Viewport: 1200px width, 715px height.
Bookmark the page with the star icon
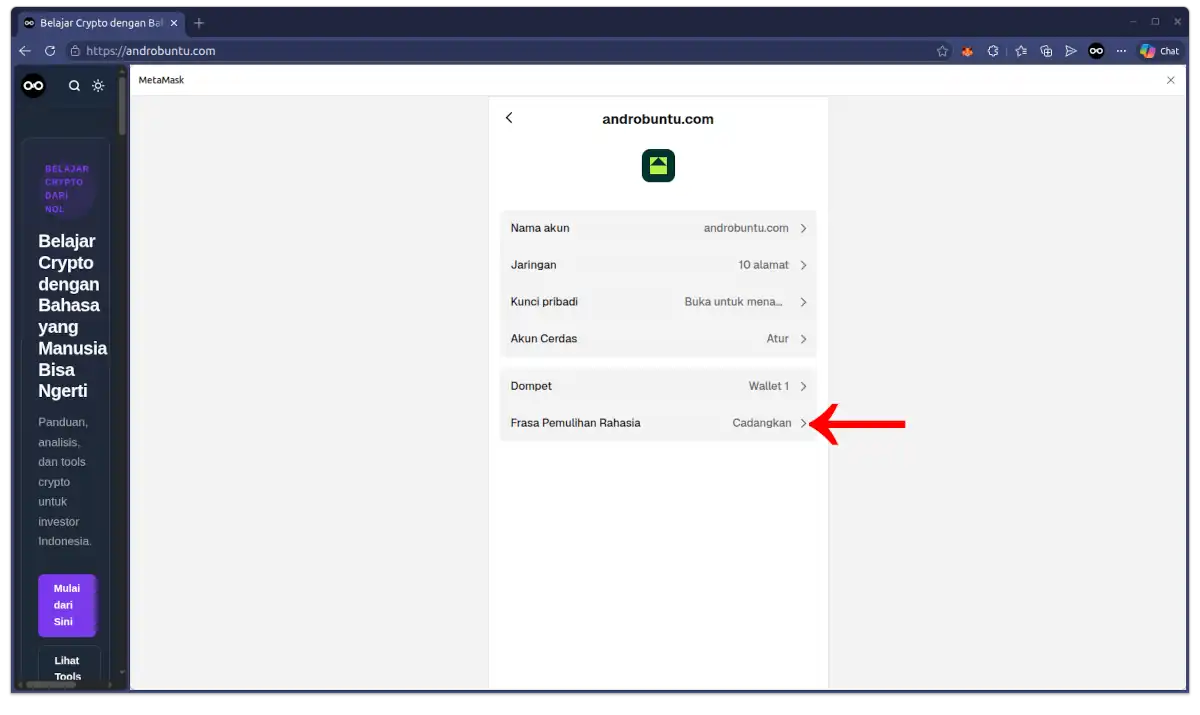pyautogui.click(x=941, y=51)
